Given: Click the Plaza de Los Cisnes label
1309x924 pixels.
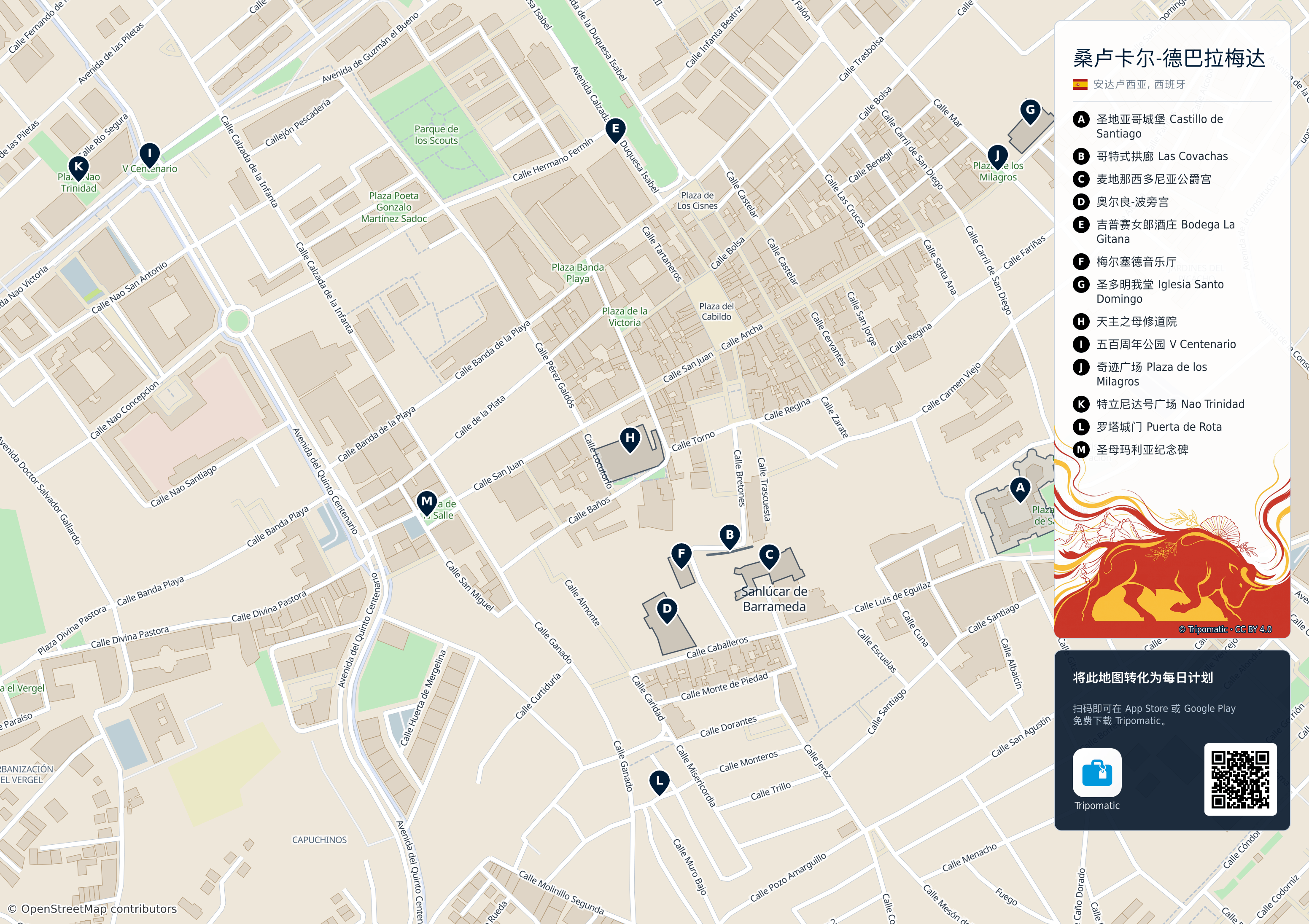Looking at the screenshot, I should tap(697, 200).
